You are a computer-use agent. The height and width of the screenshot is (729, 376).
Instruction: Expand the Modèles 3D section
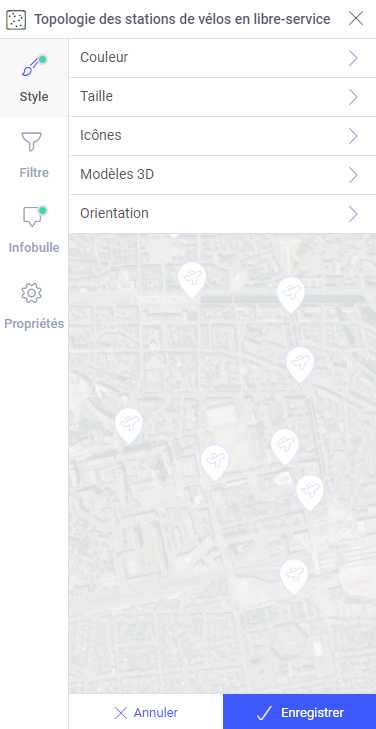[223, 175]
